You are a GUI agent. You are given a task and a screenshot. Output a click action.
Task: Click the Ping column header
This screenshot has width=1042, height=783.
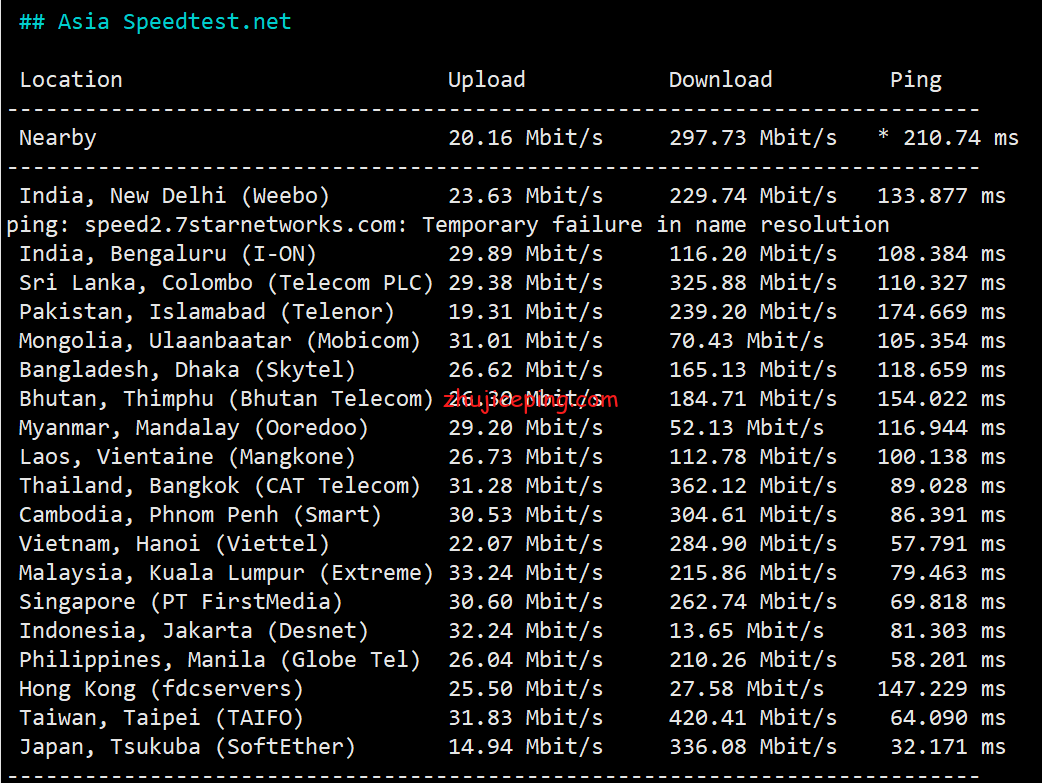coord(916,80)
